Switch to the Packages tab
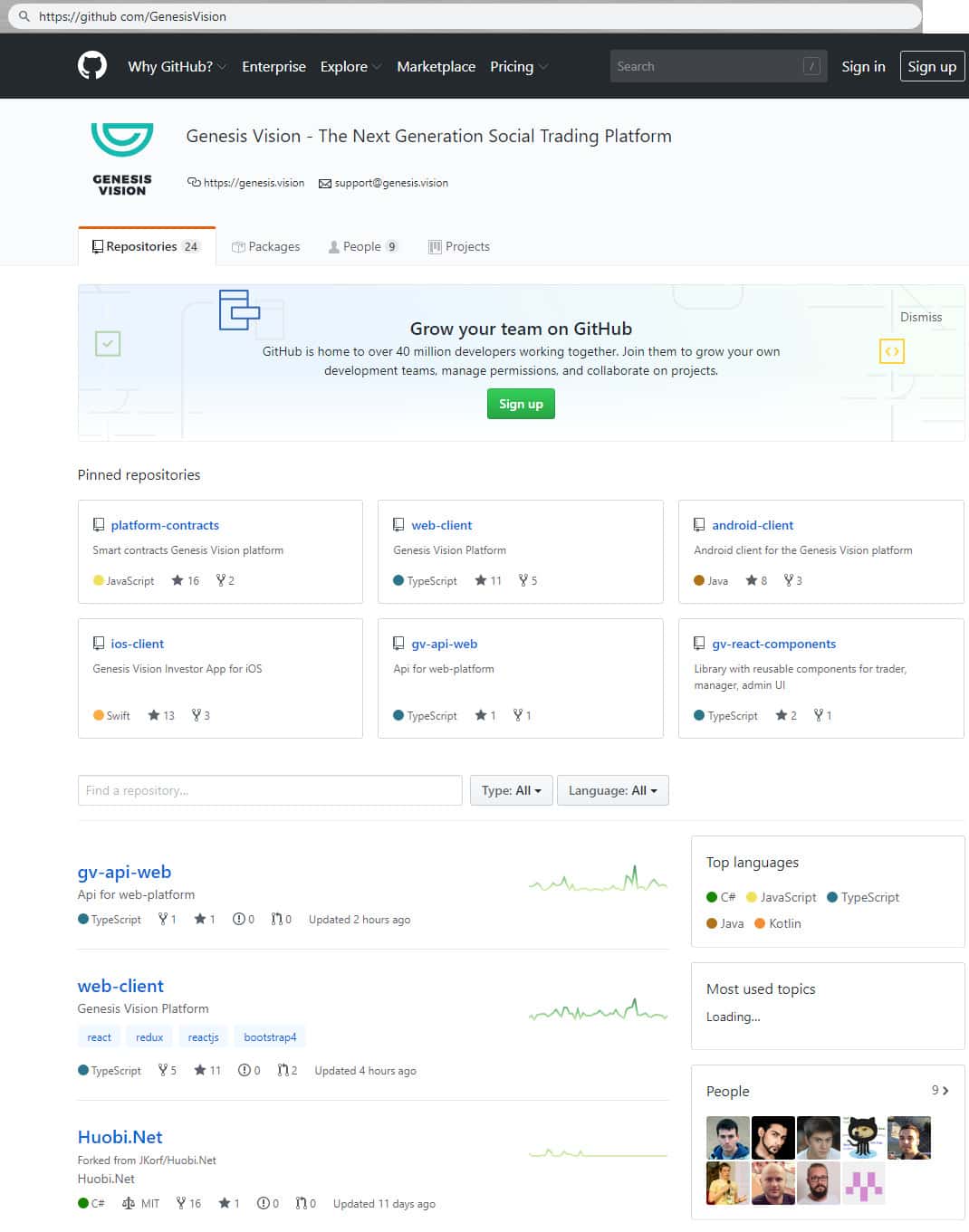 coord(265,246)
